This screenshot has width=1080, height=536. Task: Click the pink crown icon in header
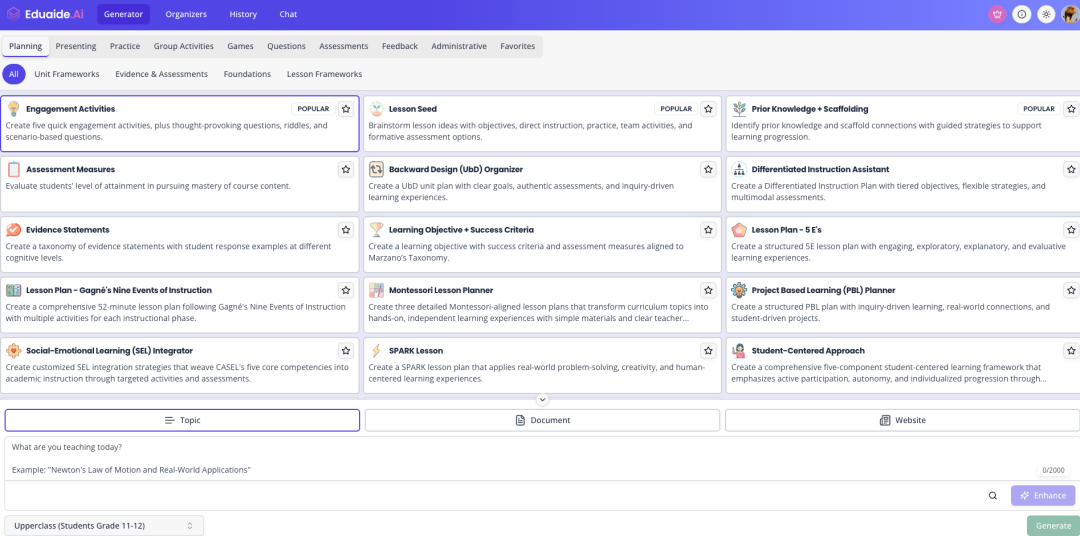click(x=997, y=14)
